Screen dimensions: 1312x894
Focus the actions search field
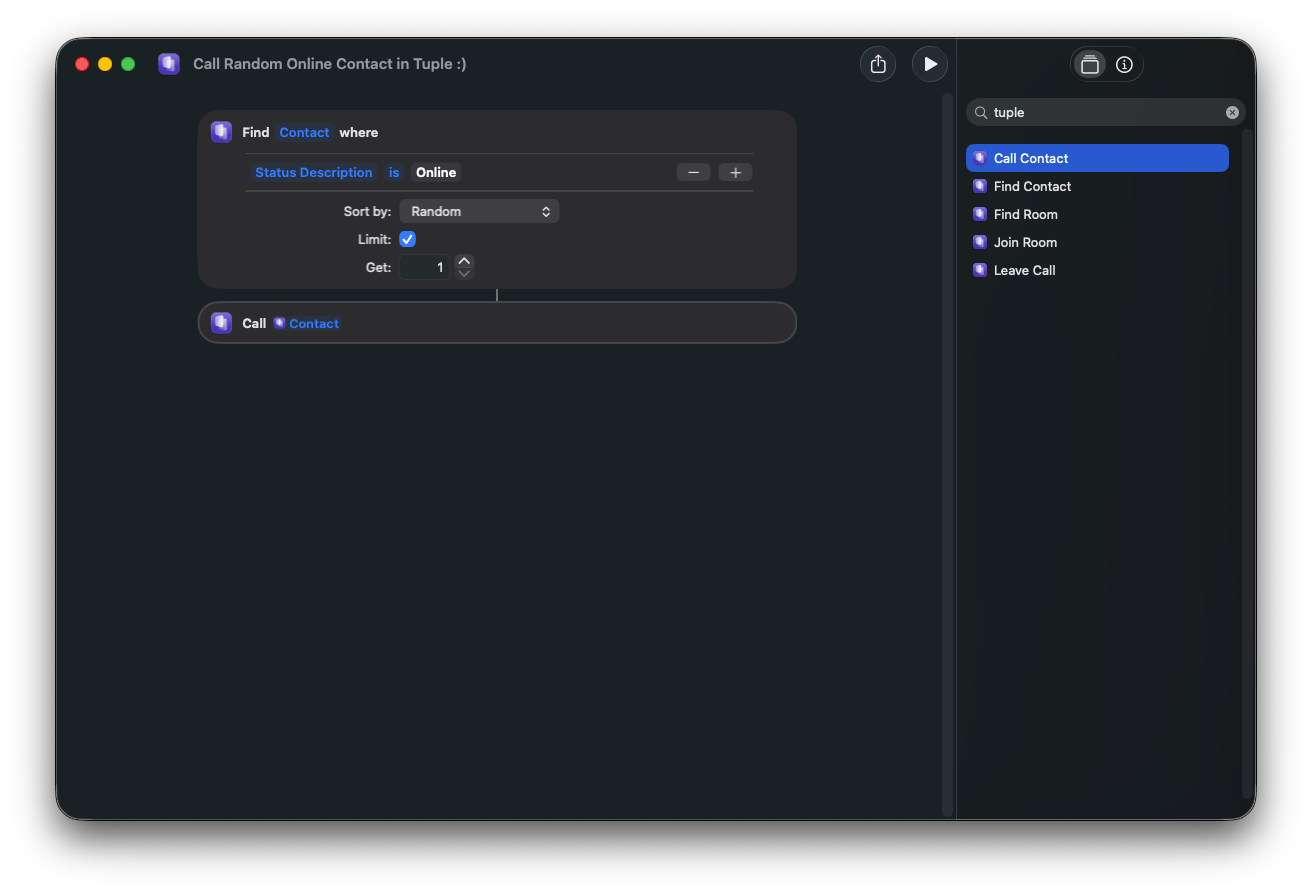coord(1106,112)
